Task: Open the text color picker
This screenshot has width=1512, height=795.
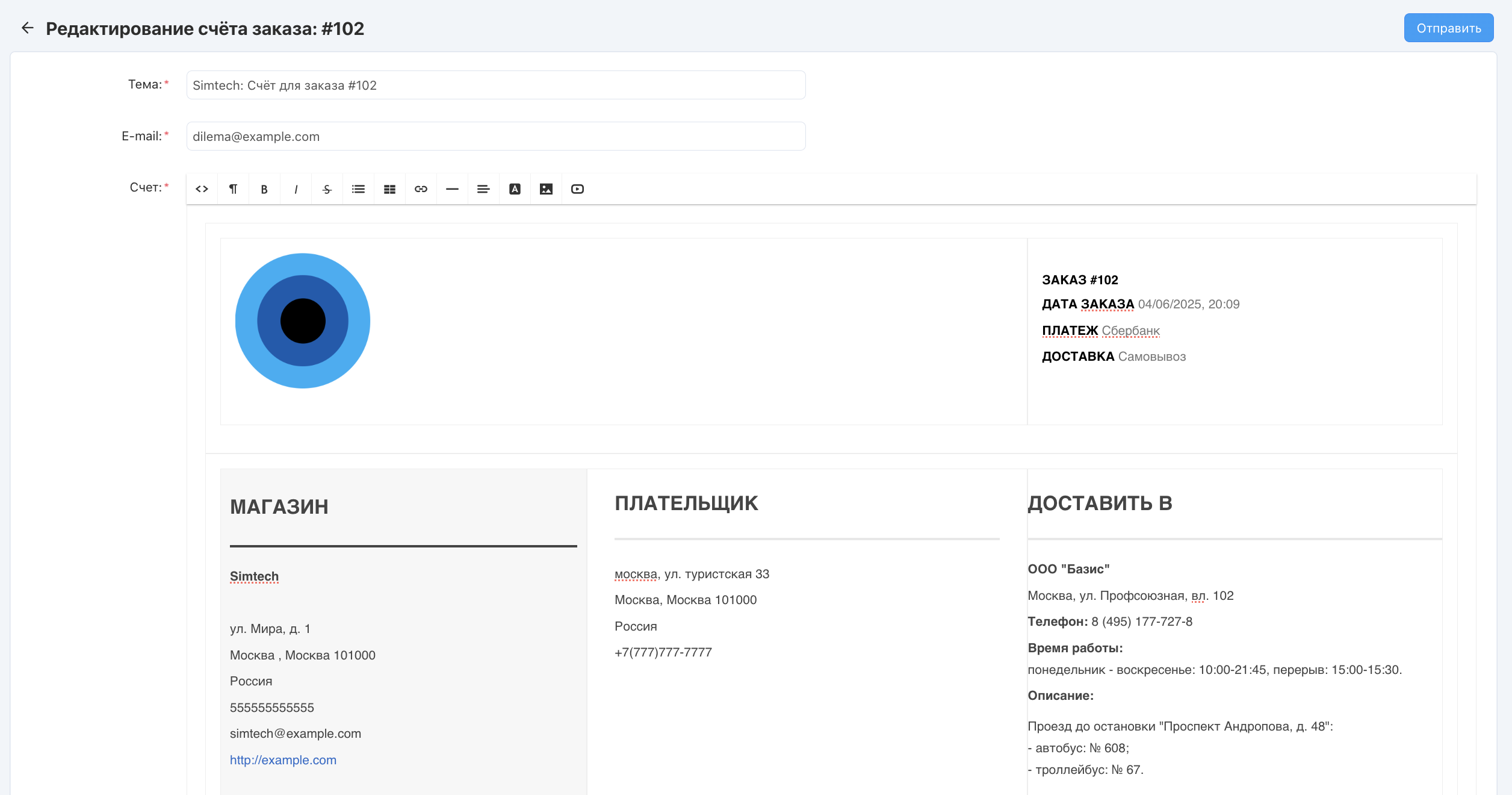Action: pos(515,189)
